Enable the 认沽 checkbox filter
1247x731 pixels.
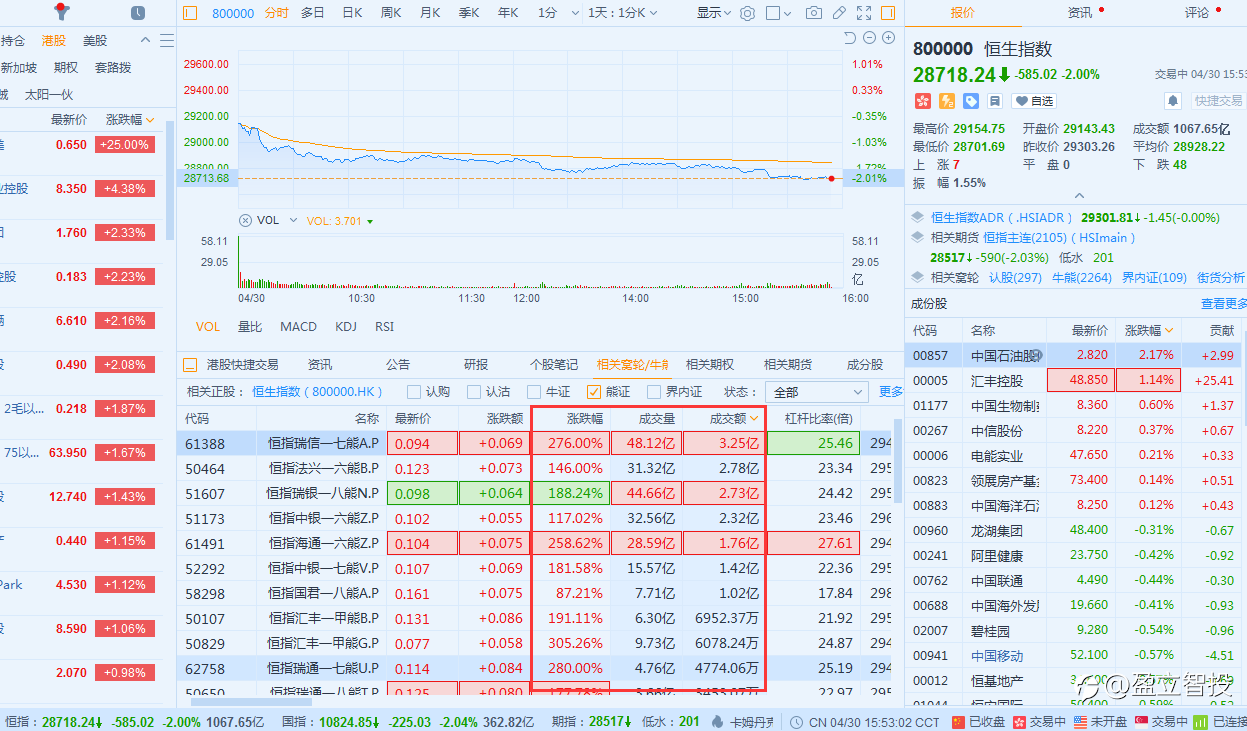[x=474, y=392]
